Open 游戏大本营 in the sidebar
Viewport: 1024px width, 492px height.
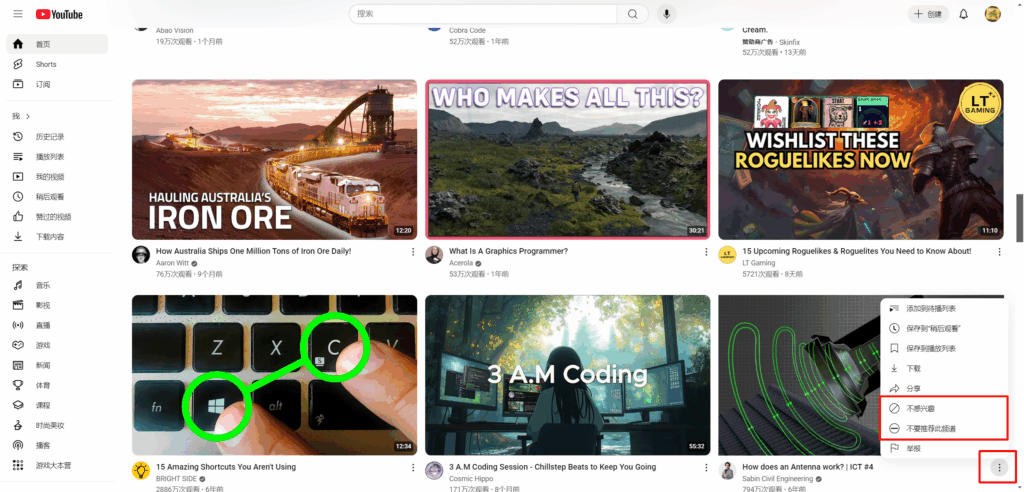click(x=57, y=465)
